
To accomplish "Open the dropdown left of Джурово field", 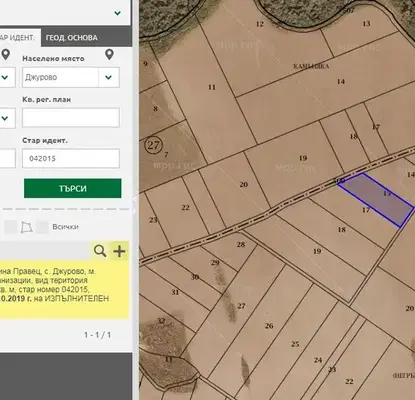I will click(x=6, y=77).
